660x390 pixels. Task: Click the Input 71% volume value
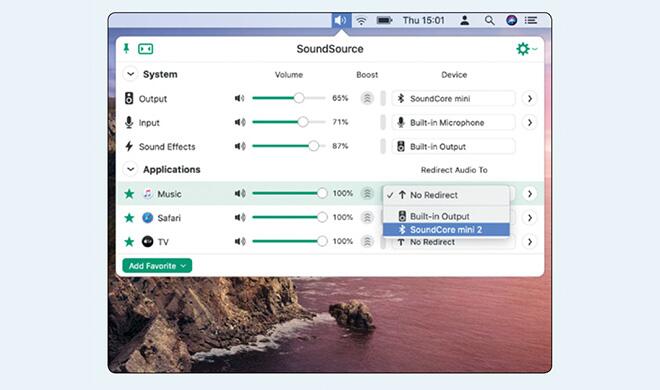[x=340, y=122]
